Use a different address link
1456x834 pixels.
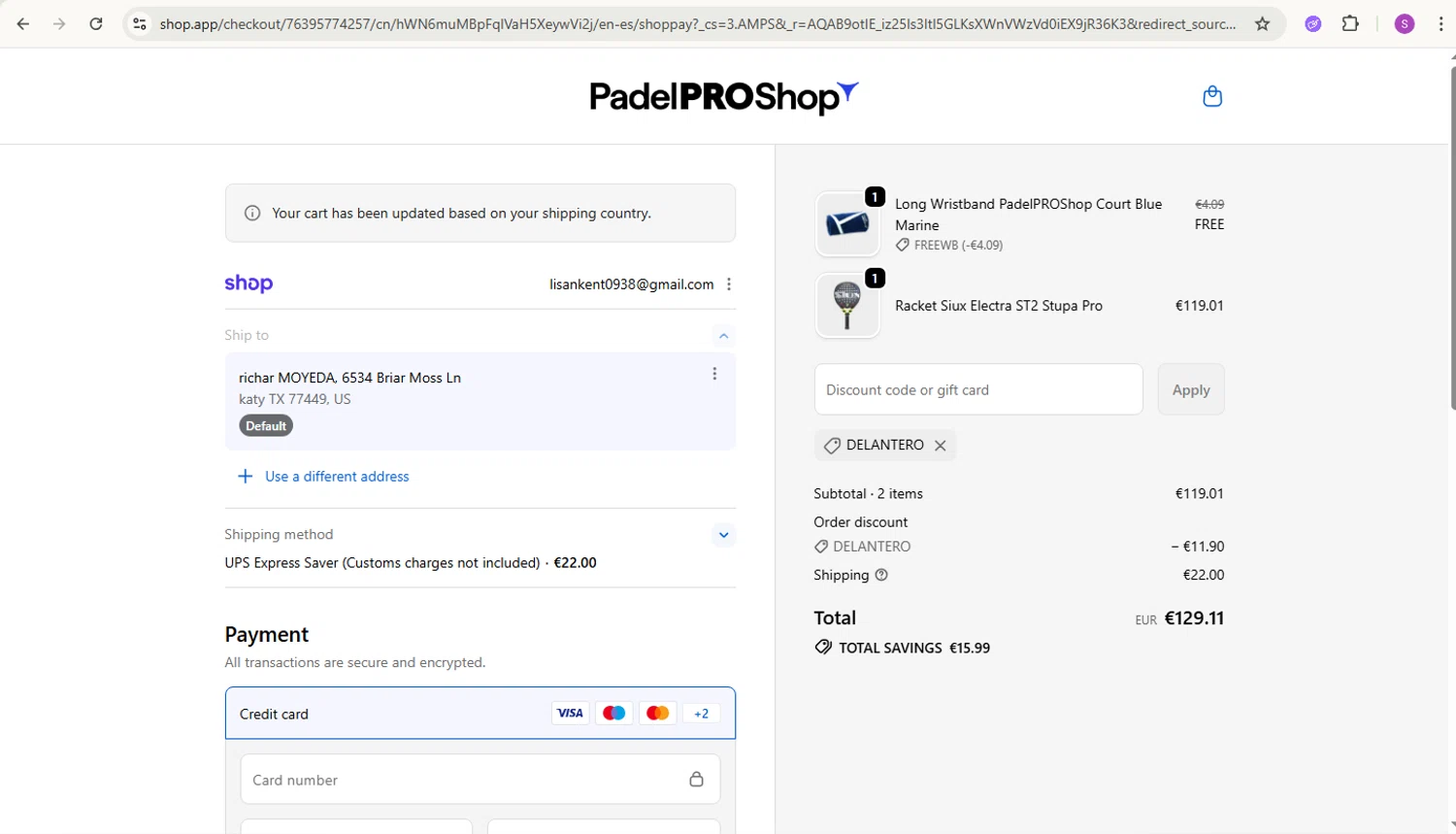(x=337, y=477)
